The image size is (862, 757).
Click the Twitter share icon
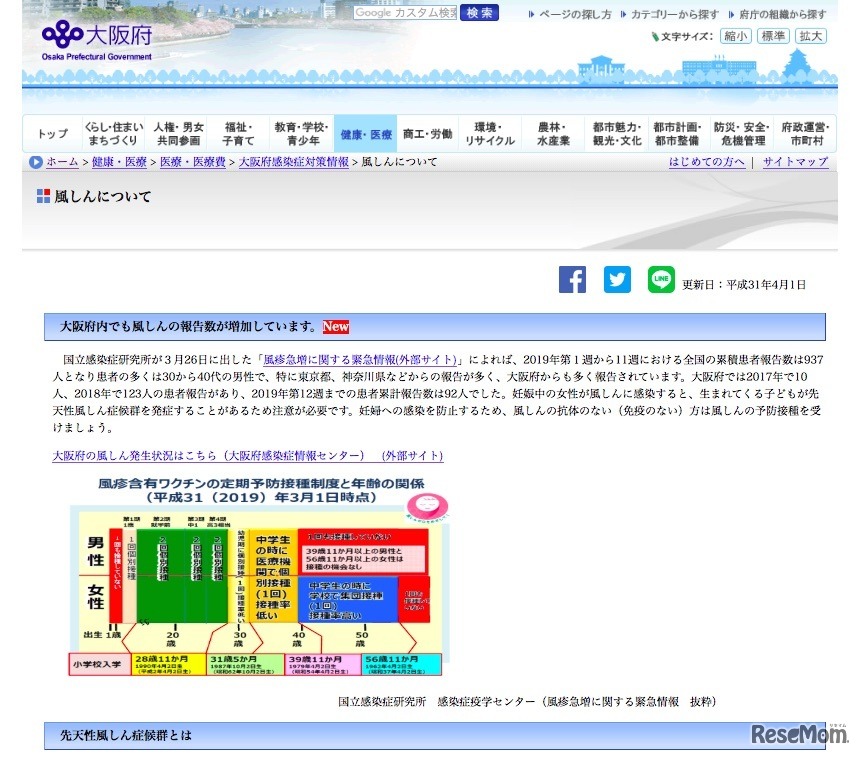(617, 280)
